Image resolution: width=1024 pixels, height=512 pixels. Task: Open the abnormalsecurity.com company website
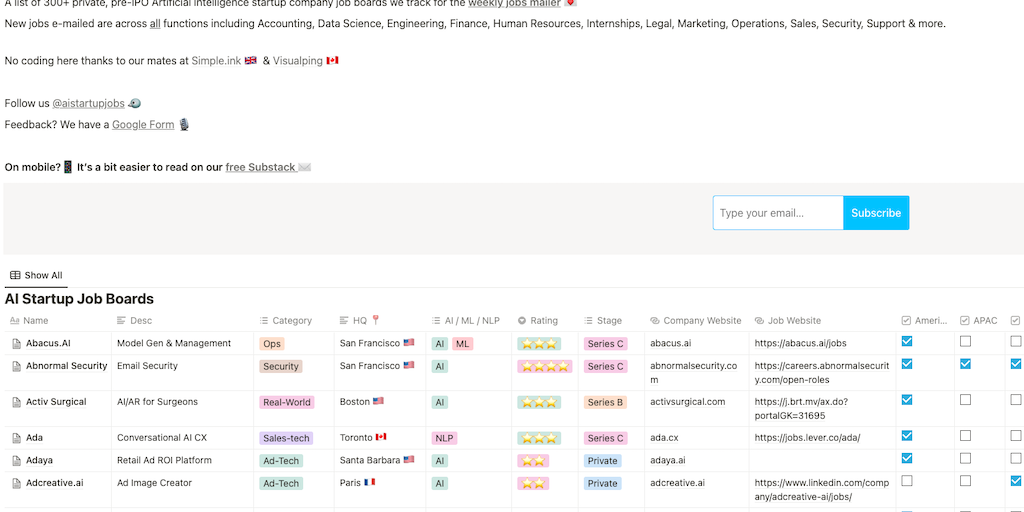tap(694, 373)
